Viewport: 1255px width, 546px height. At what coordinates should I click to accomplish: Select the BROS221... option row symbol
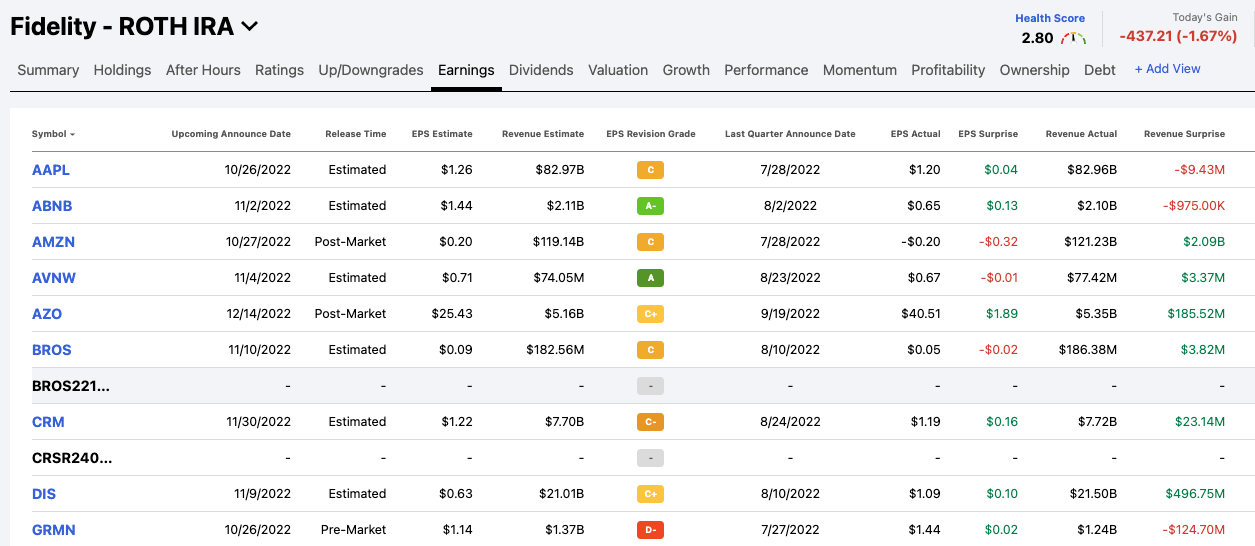(x=71, y=386)
